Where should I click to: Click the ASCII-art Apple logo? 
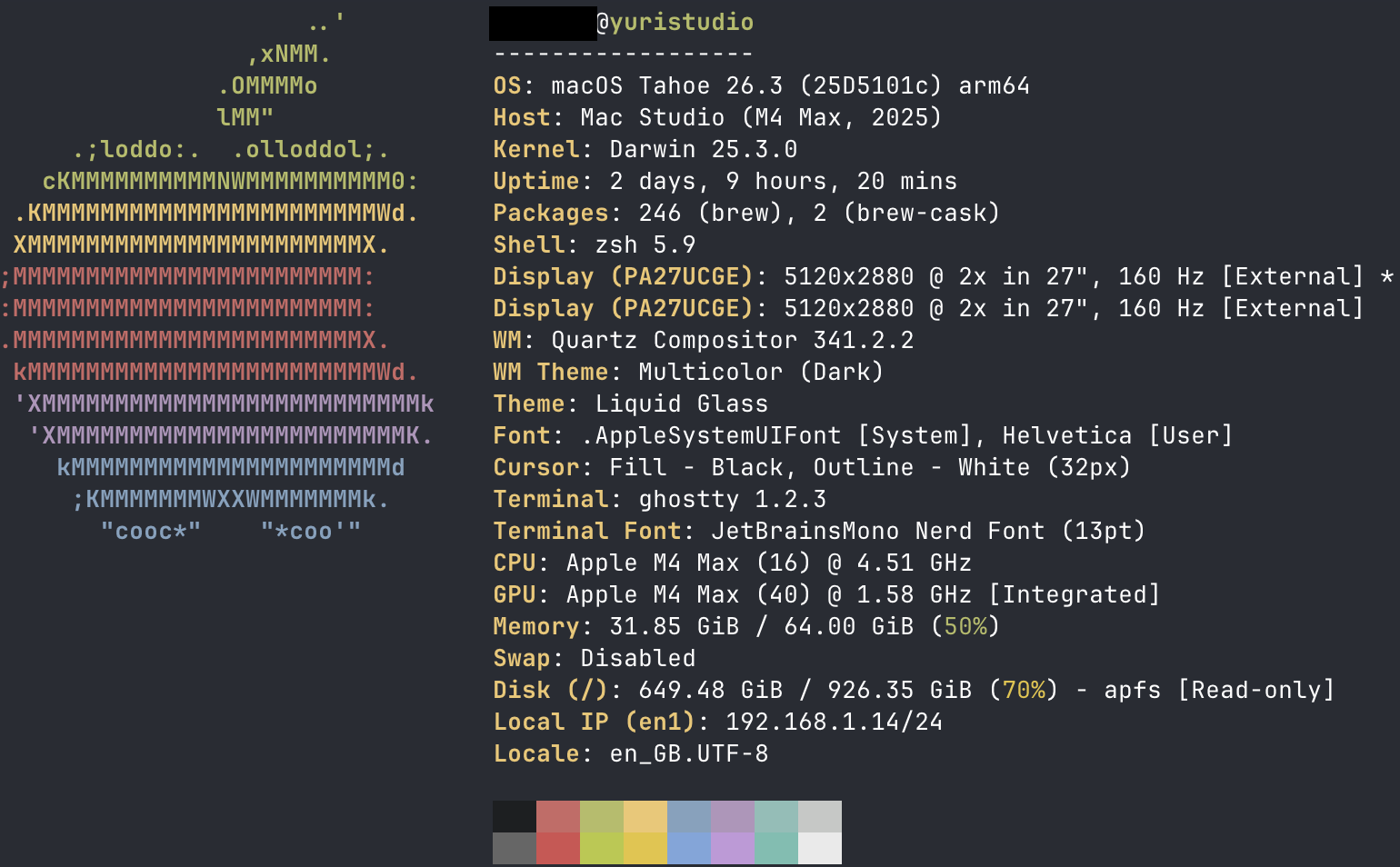(x=218, y=276)
